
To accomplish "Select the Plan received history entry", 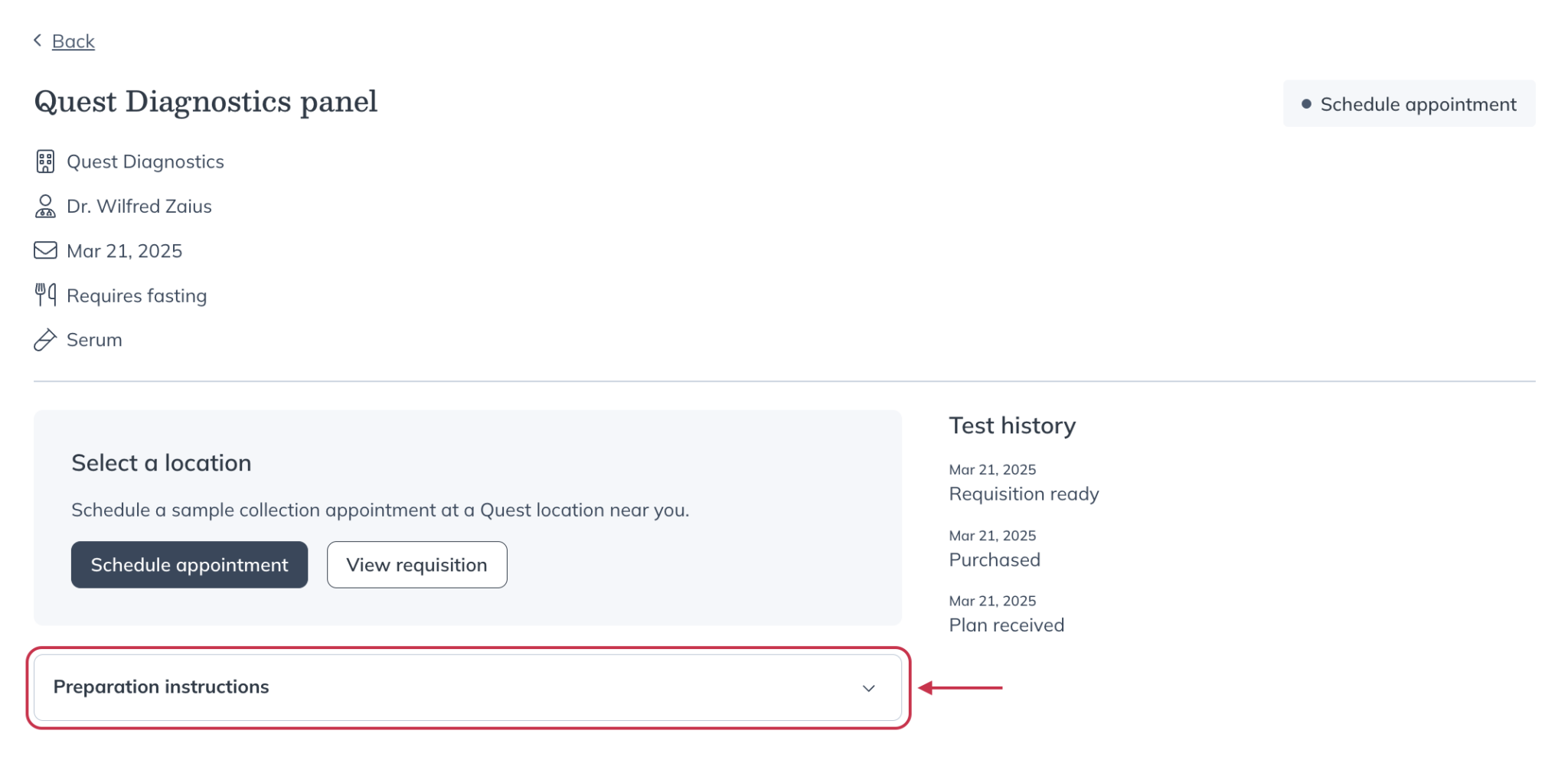I will tap(1006, 625).
